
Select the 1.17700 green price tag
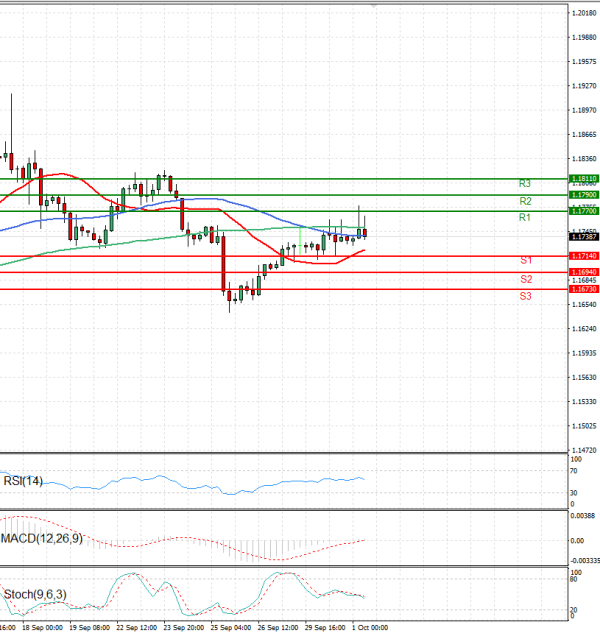pyautogui.click(x=583, y=211)
